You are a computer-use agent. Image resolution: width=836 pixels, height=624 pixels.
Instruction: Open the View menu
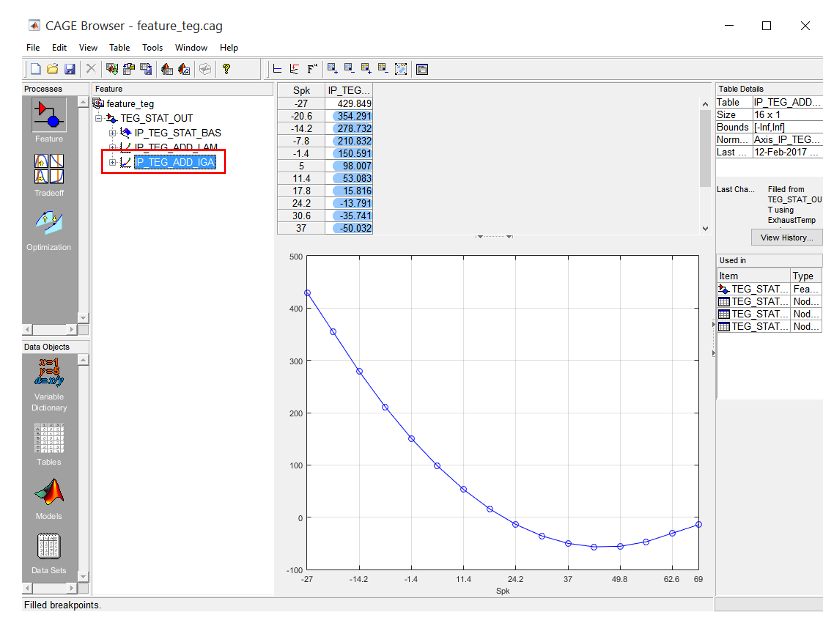click(x=88, y=47)
